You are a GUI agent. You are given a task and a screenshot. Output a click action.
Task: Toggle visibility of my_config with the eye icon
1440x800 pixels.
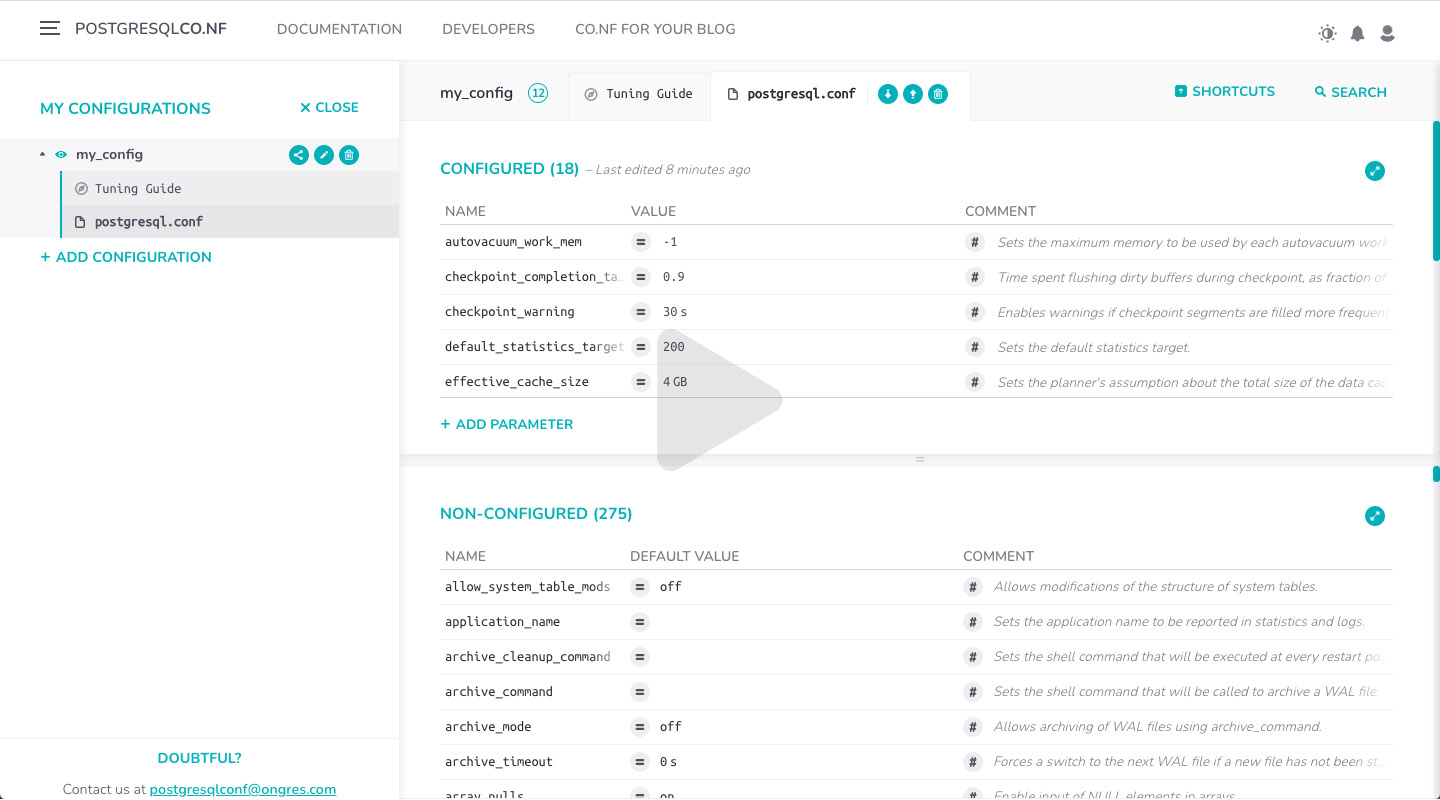[x=60, y=154]
